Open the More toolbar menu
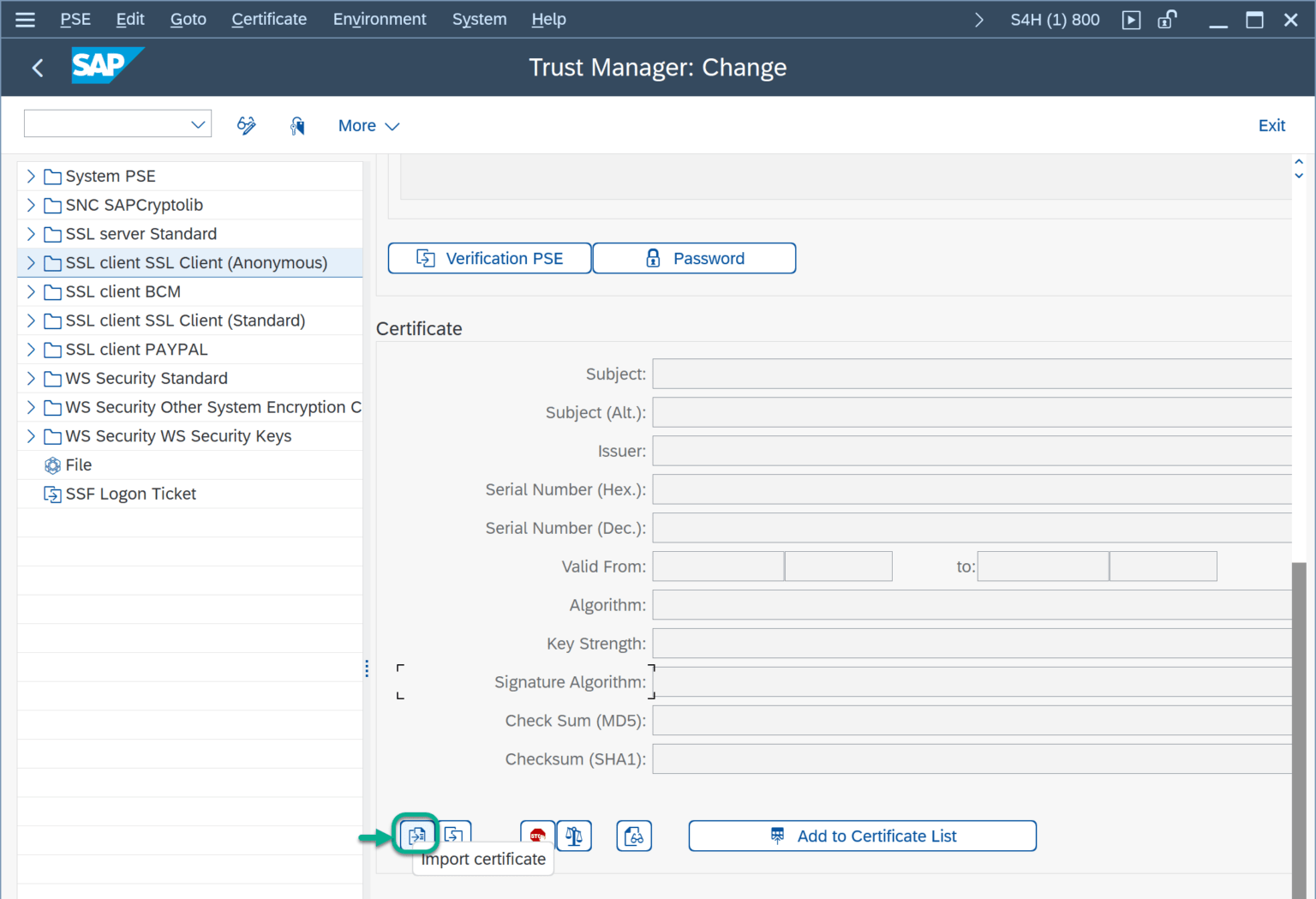Screen dimensions: 1316x899 [x=368, y=126]
